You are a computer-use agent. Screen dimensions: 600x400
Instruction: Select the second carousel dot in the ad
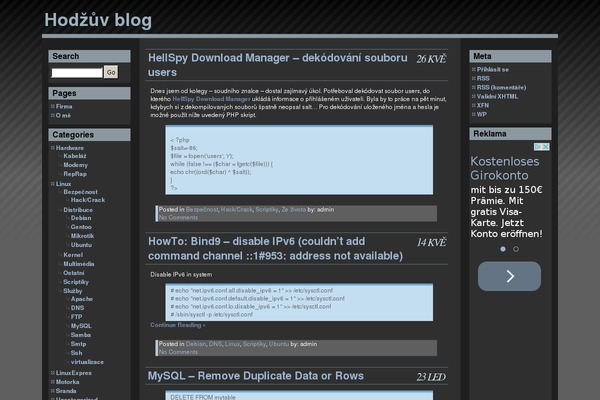516,249
